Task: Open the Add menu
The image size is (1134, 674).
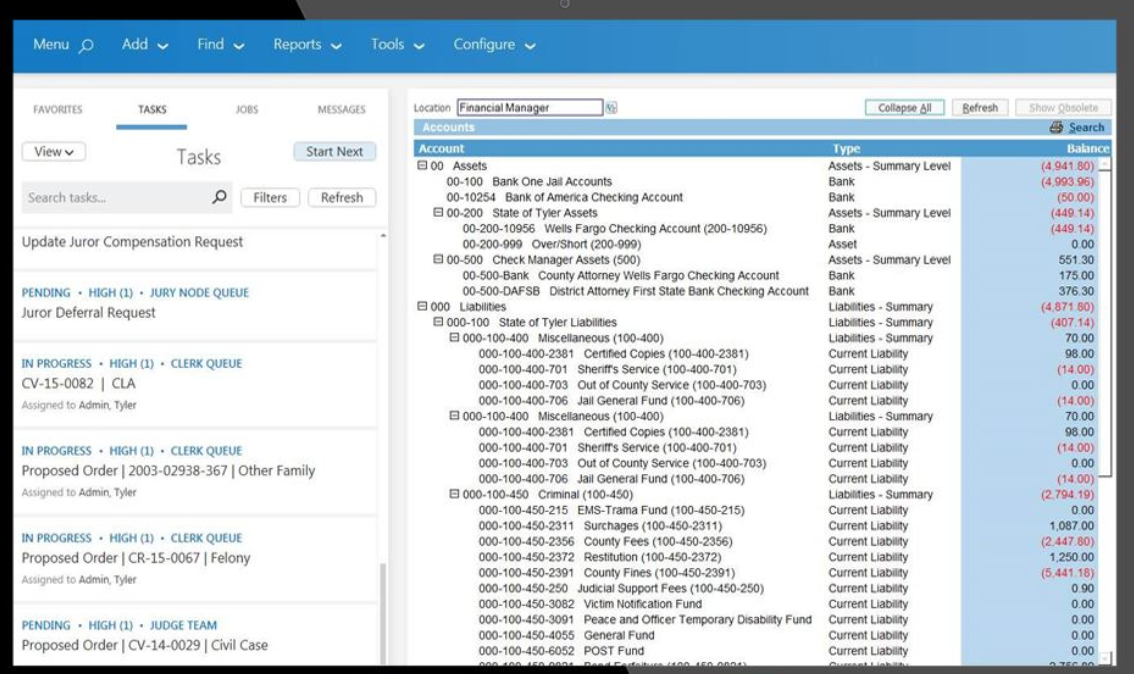Action: (x=145, y=45)
